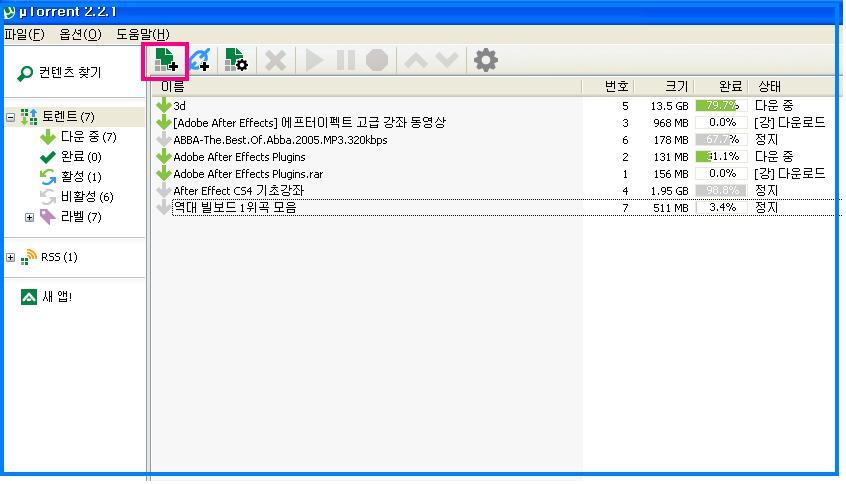Click the 토렌트 tree node icon
Screen dimensions: 846x484
[29, 117]
